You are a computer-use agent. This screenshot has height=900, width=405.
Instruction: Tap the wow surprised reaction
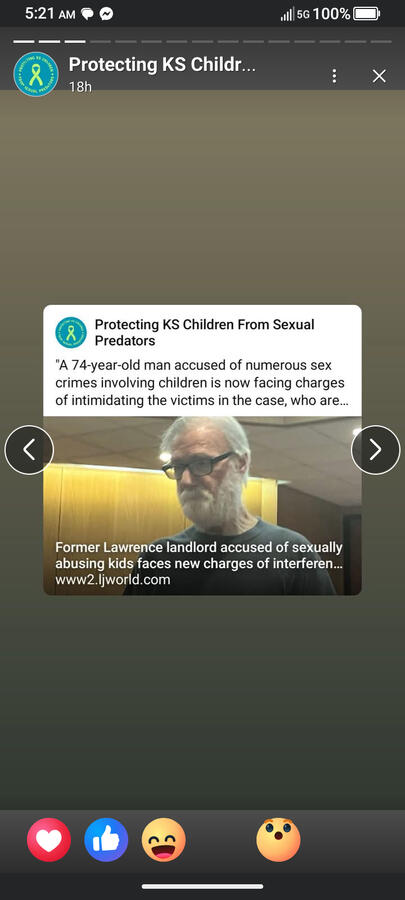tap(278, 840)
